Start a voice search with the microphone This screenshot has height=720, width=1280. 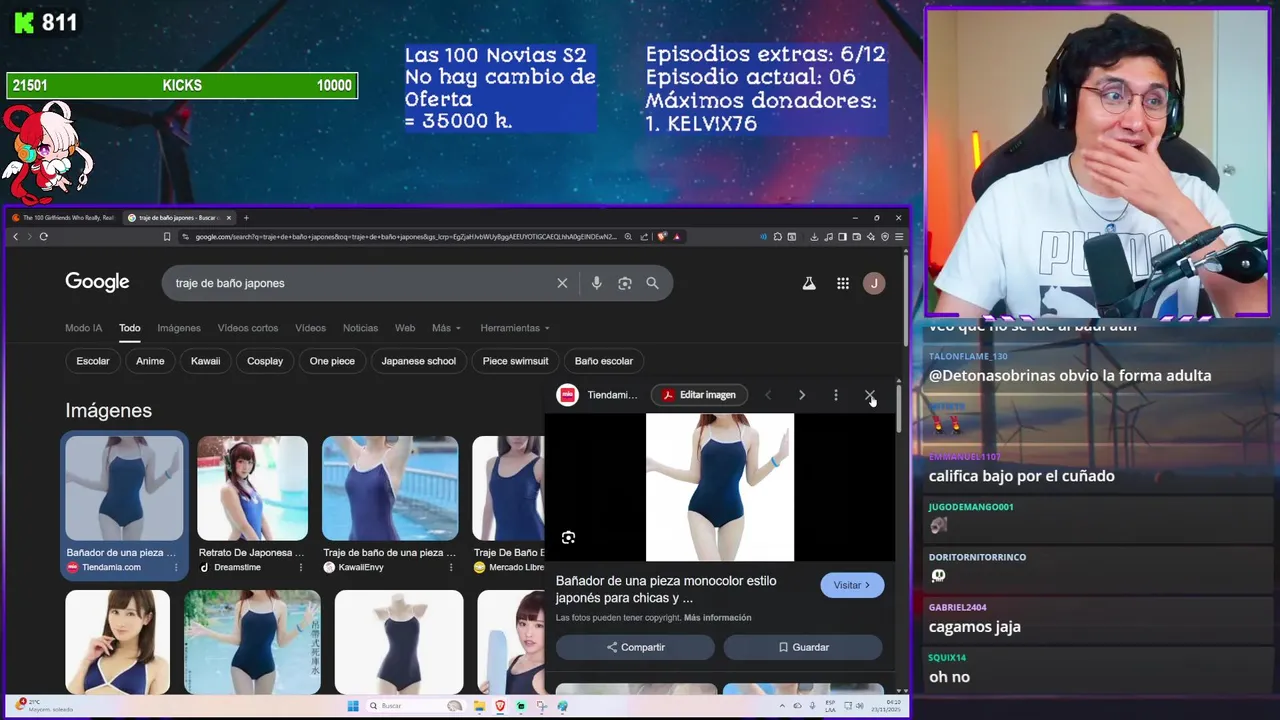point(596,283)
